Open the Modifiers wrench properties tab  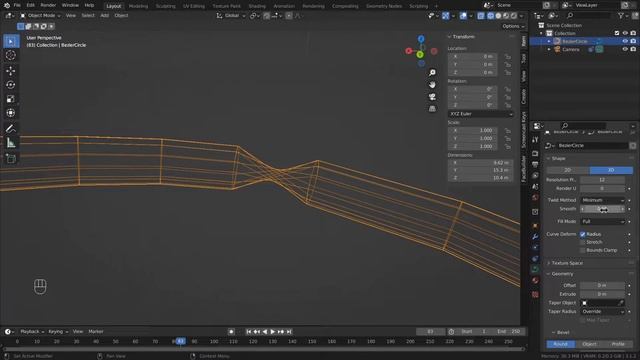[535, 237]
